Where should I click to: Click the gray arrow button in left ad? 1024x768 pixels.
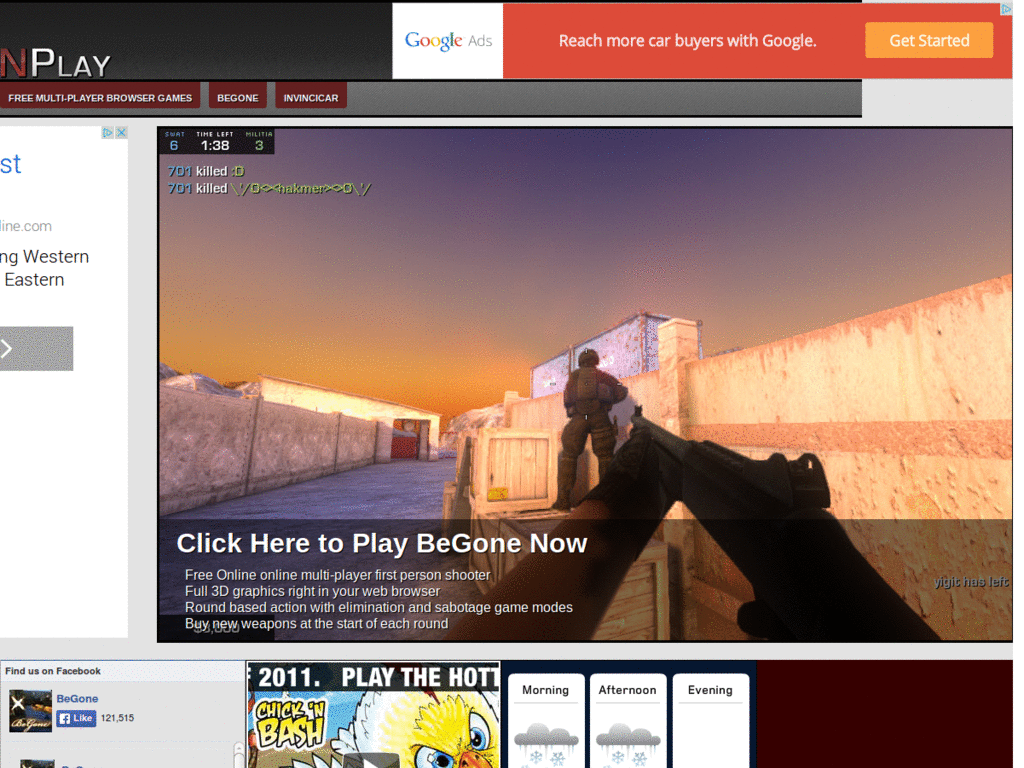click(36, 349)
